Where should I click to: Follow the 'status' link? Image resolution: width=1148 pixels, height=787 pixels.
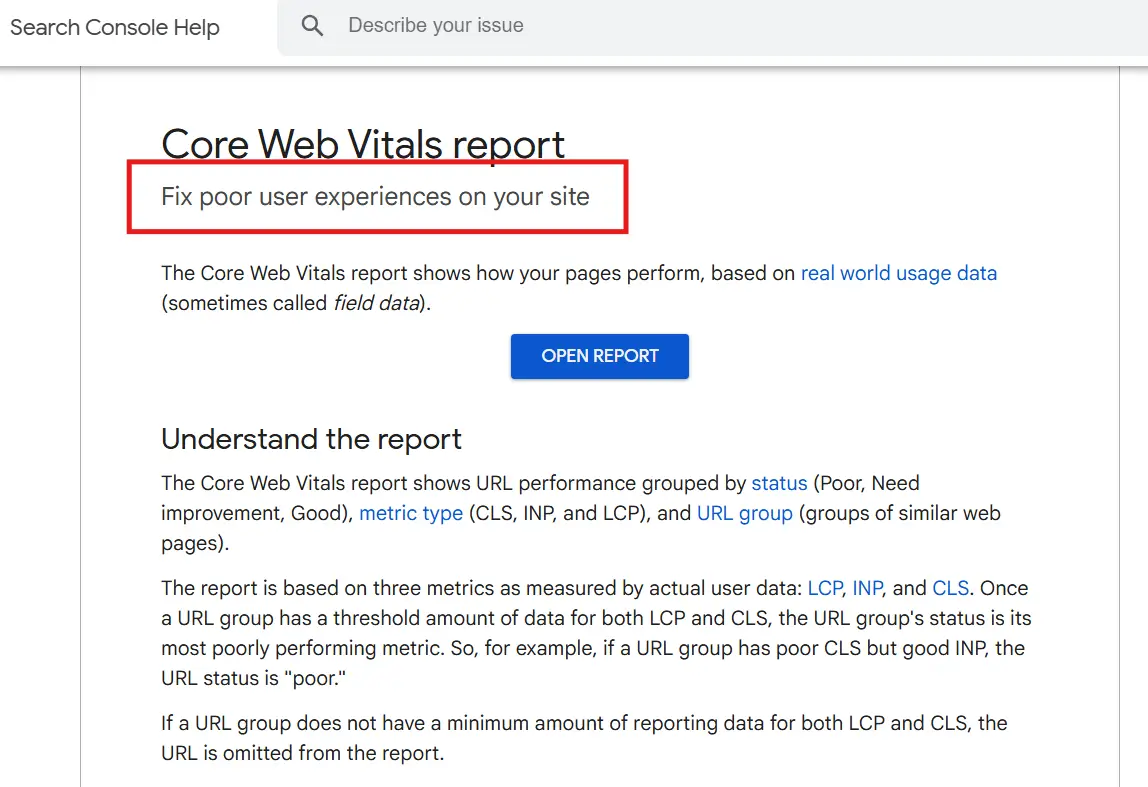coord(779,483)
